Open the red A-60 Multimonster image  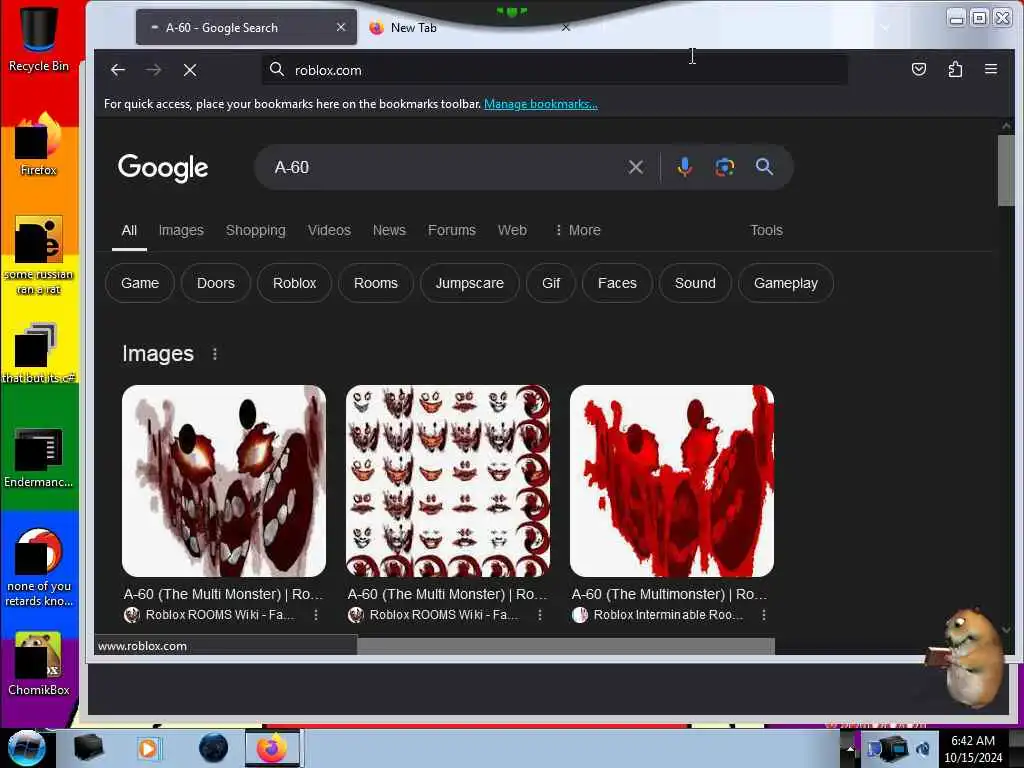[x=672, y=481]
